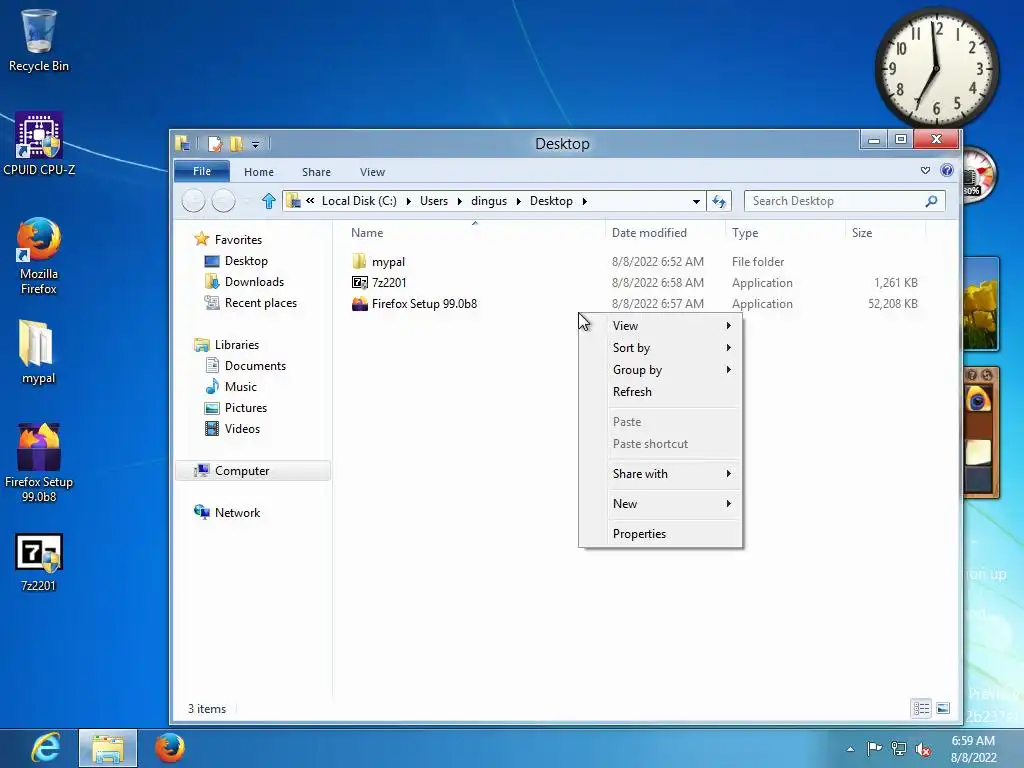The height and width of the screenshot is (768, 1024).
Task: Click the muted volume tray icon
Action: pos(923,749)
